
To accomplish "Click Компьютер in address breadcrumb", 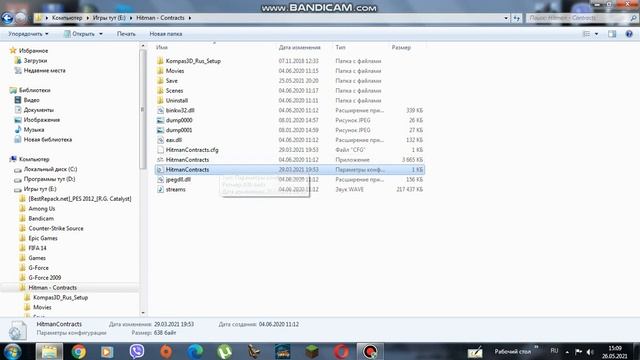I will point(67,18).
